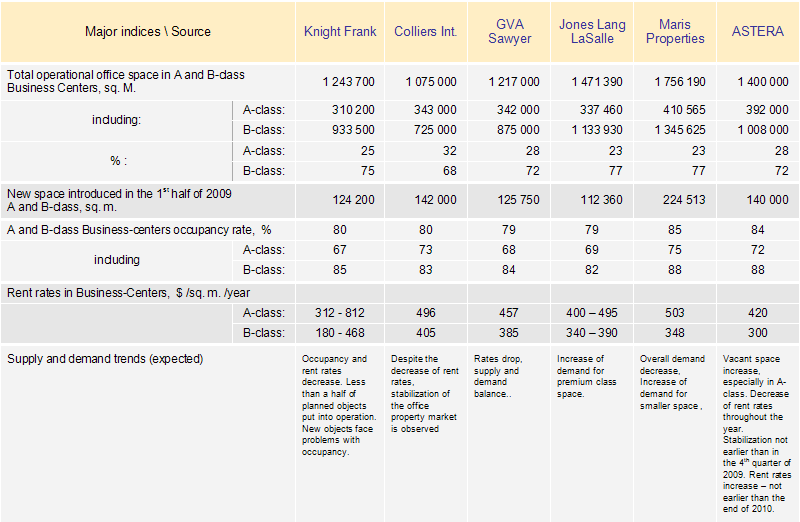Select B-class rent rate 300
Viewport: 800px width, 522px height.
point(758,333)
